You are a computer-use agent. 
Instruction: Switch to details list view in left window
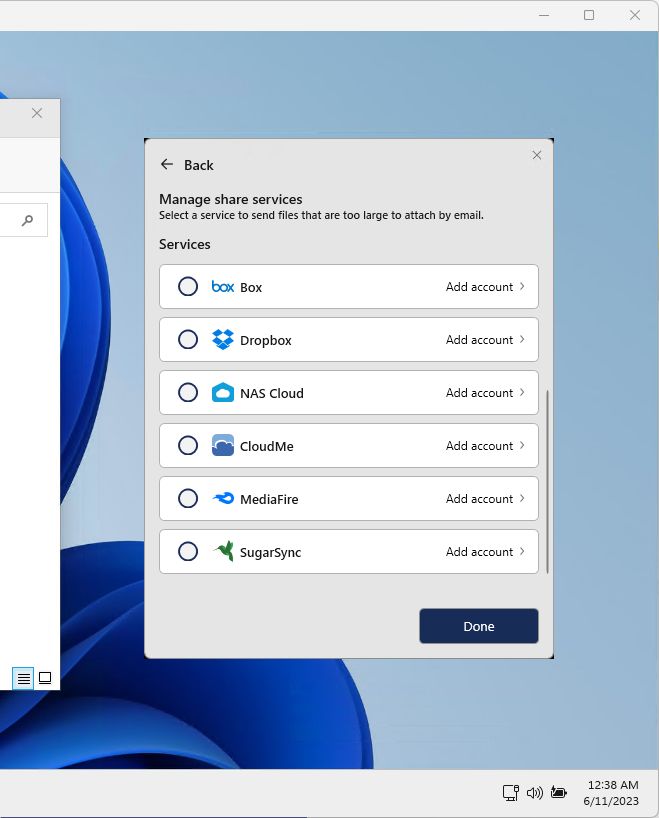pos(23,678)
